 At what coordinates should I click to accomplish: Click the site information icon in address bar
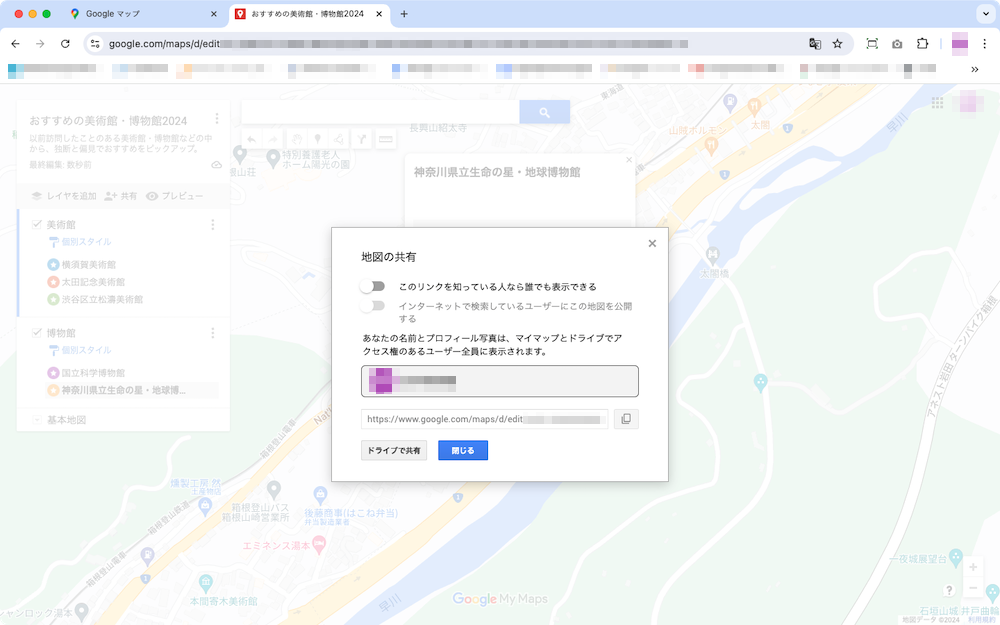[x=95, y=43]
